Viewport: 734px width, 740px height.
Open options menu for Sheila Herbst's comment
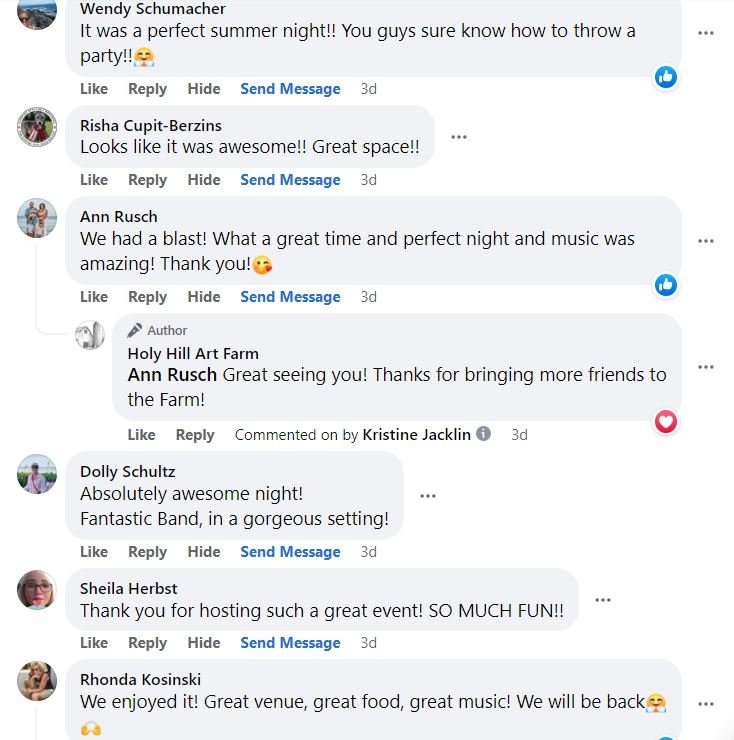coord(603,600)
